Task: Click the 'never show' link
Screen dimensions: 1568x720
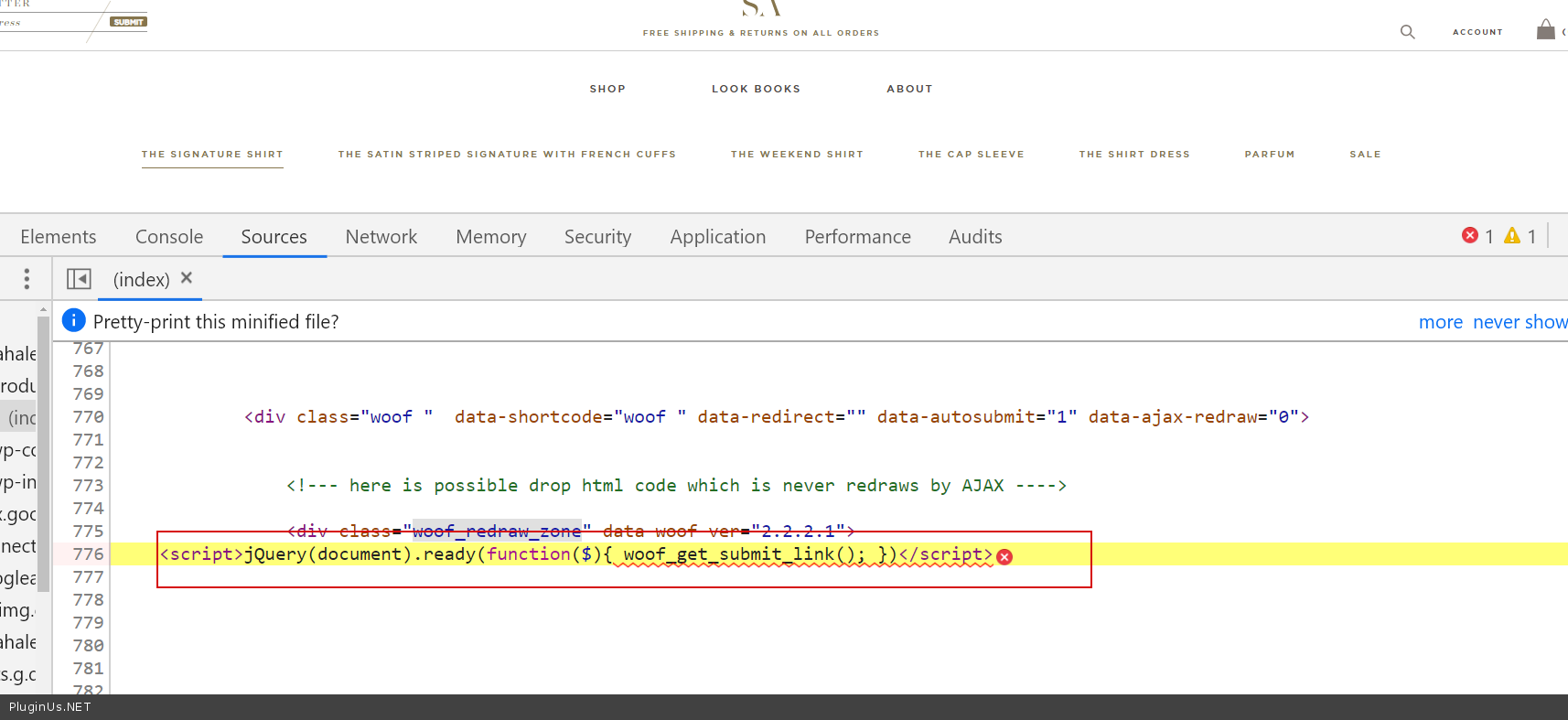Action: 1519,322
